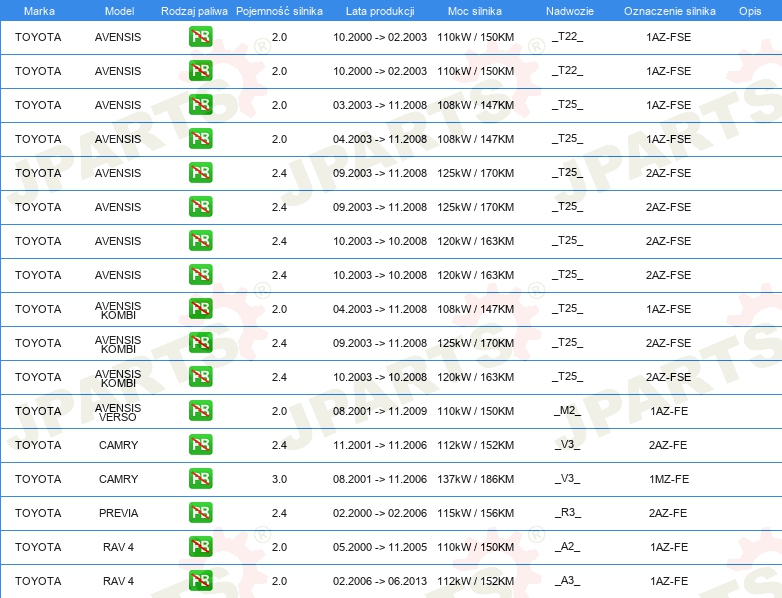Click the fuel icon in the CAMRY 3.0 row
Viewport: 782px width, 598px height.
pyautogui.click(x=200, y=478)
